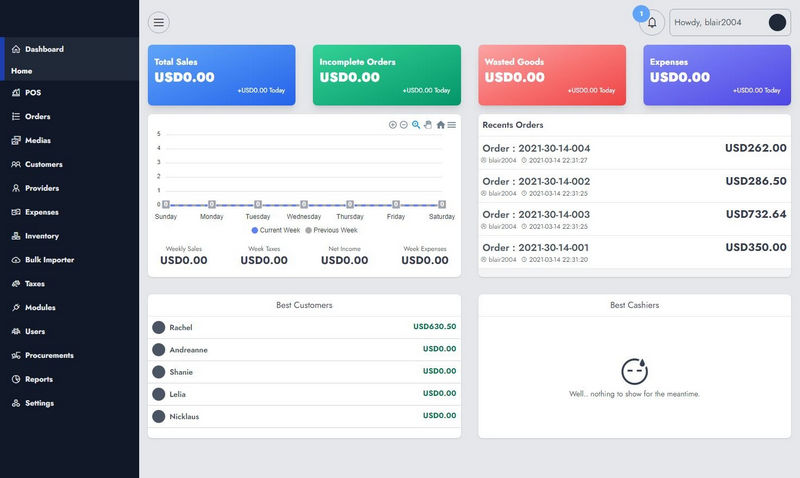Open the Expenses summary card
The height and width of the screenshot is (478, 800).
[x=717, y=75]
